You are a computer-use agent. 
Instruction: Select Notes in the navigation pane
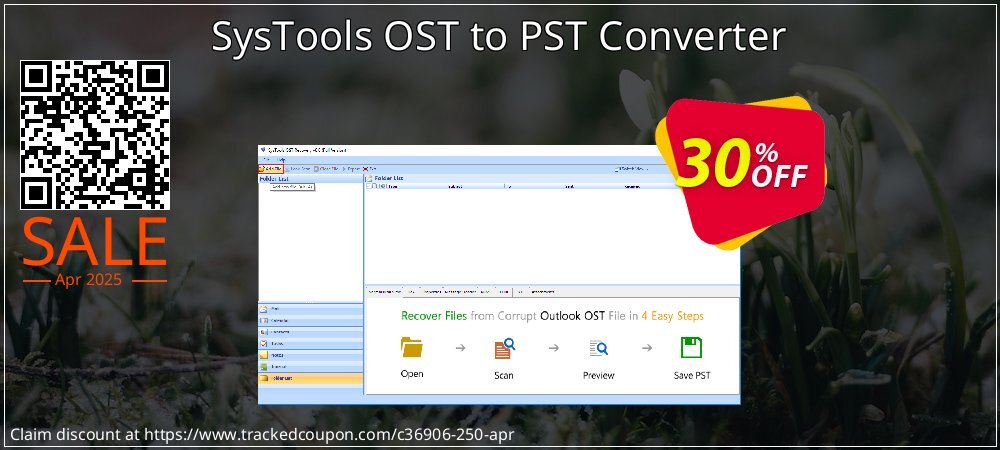(311, 355)
